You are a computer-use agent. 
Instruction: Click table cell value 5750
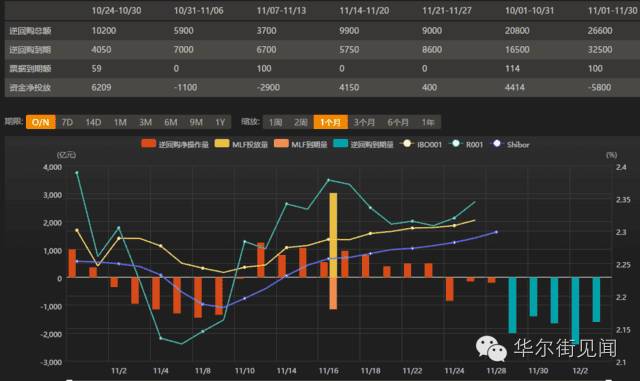click(x=349, y=50)
